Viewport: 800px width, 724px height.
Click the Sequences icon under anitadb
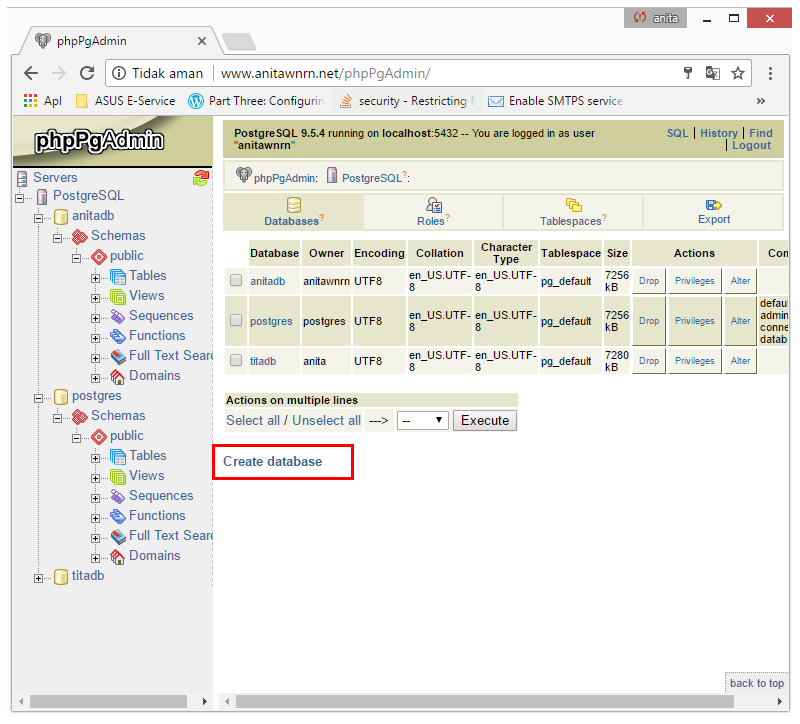pos(118,316)
